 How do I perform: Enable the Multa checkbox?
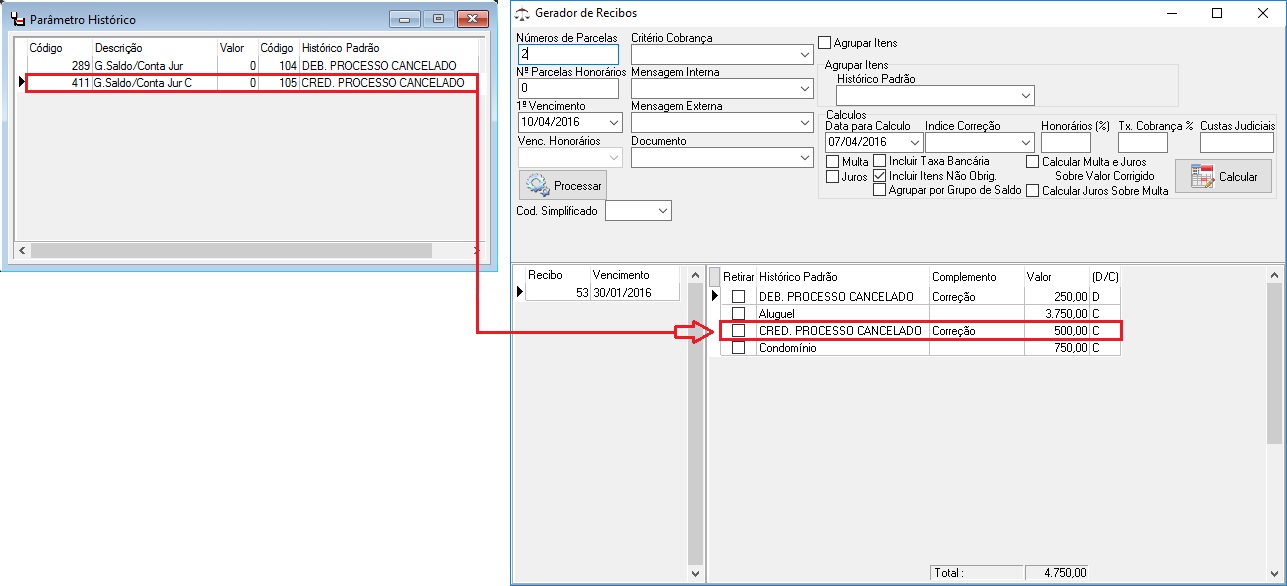coord(832,162)
